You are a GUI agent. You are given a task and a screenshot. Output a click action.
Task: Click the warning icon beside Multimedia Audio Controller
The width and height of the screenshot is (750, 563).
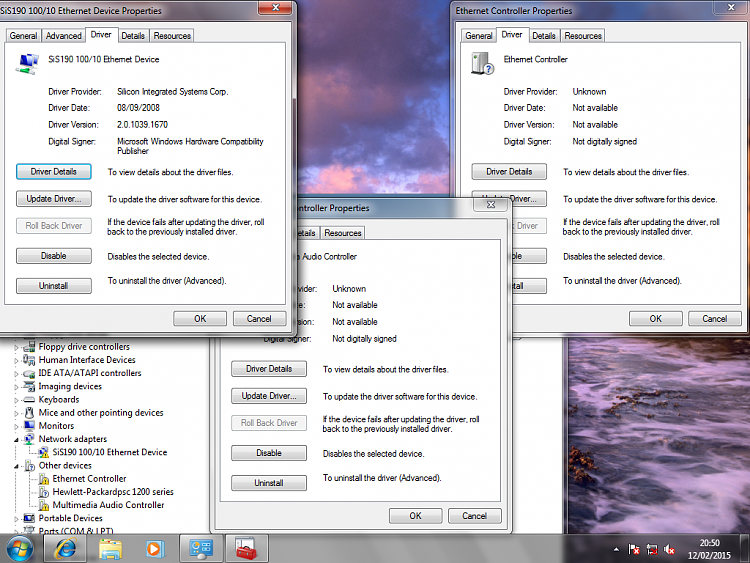click(44, 505)
